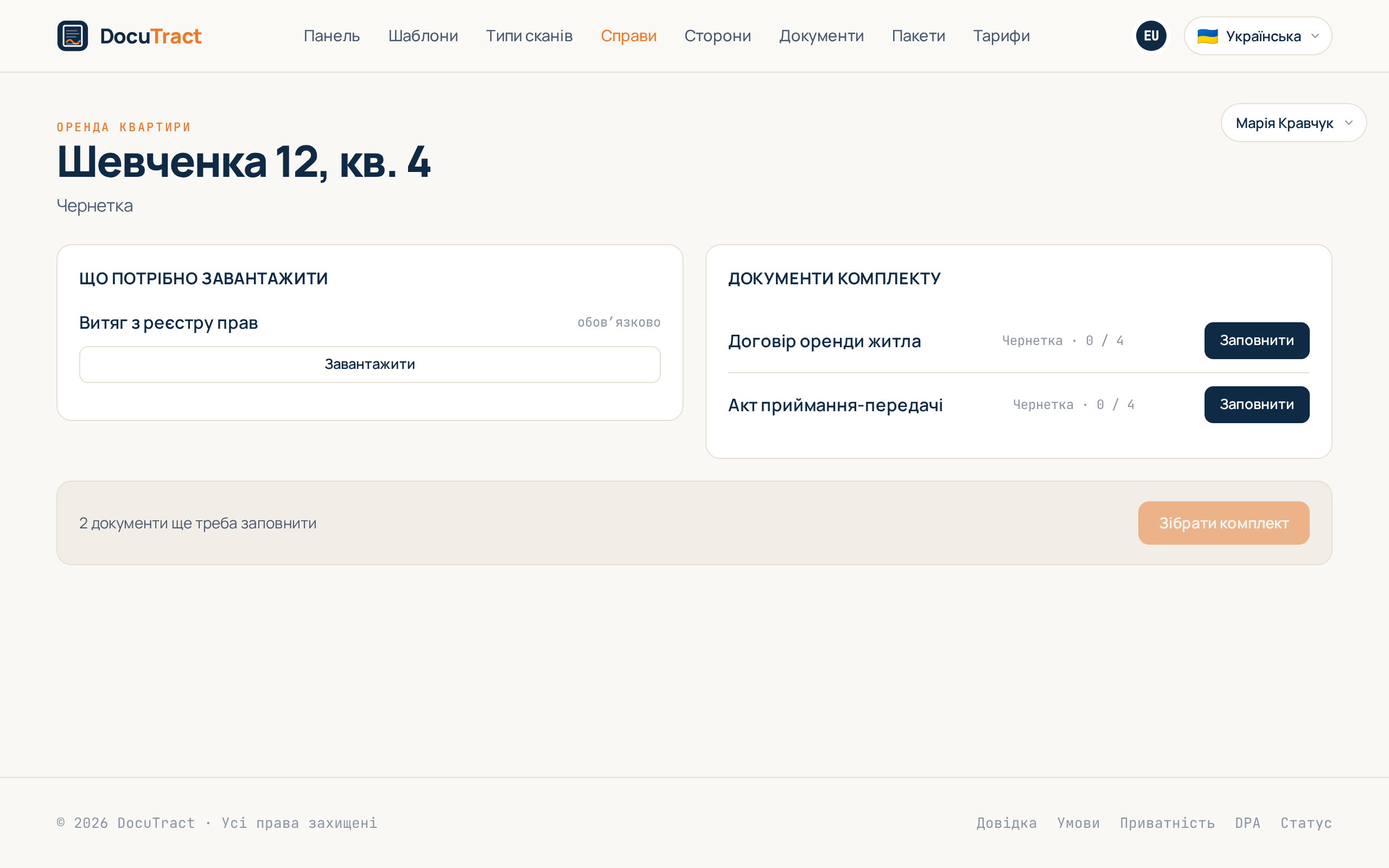Screen dimensions: 1389x868
Task: Open the Марія Кравчук user dropdown
Action: coord(1293,123)
